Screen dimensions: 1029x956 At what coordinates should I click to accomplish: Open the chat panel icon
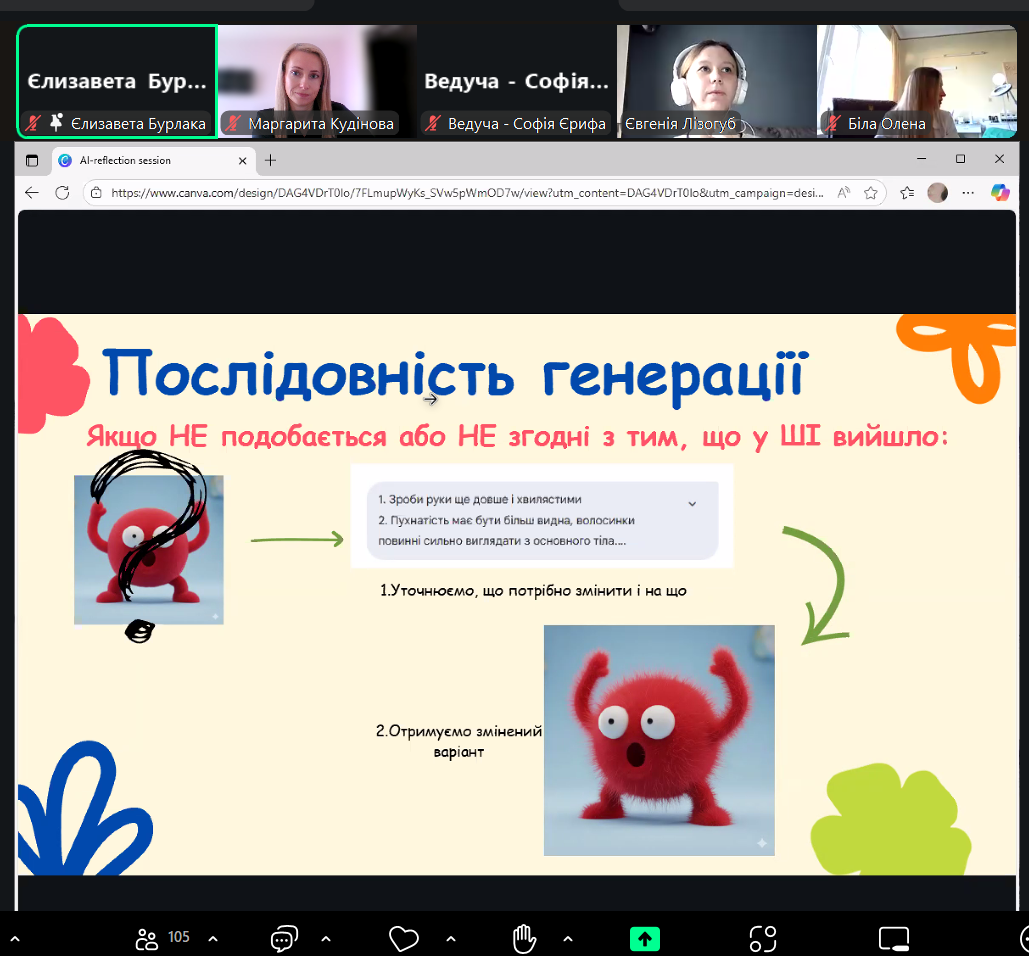click(x=284, y=938)
